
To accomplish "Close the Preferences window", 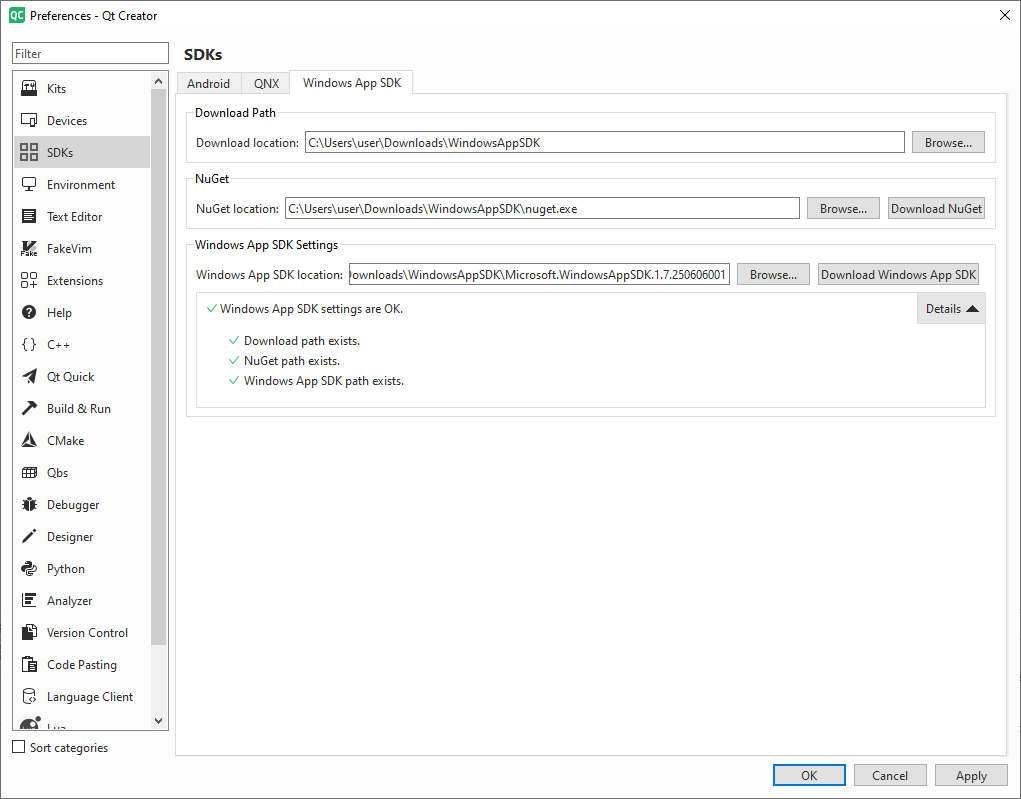I will coord(1005,15).
